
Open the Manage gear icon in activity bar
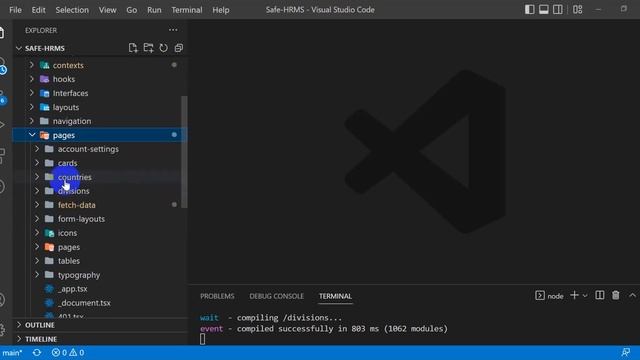(x=2, y=329)
